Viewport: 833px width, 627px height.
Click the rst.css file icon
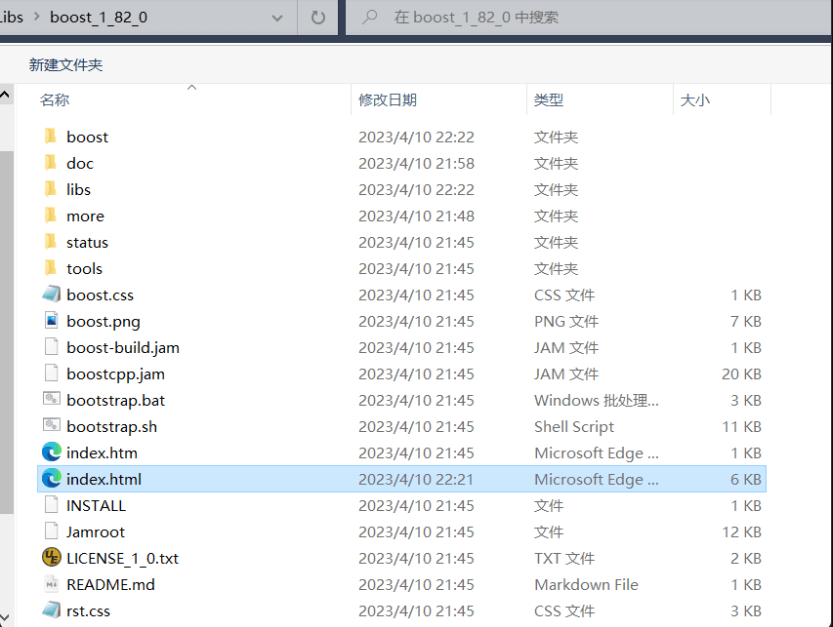(x=52, y=610)
